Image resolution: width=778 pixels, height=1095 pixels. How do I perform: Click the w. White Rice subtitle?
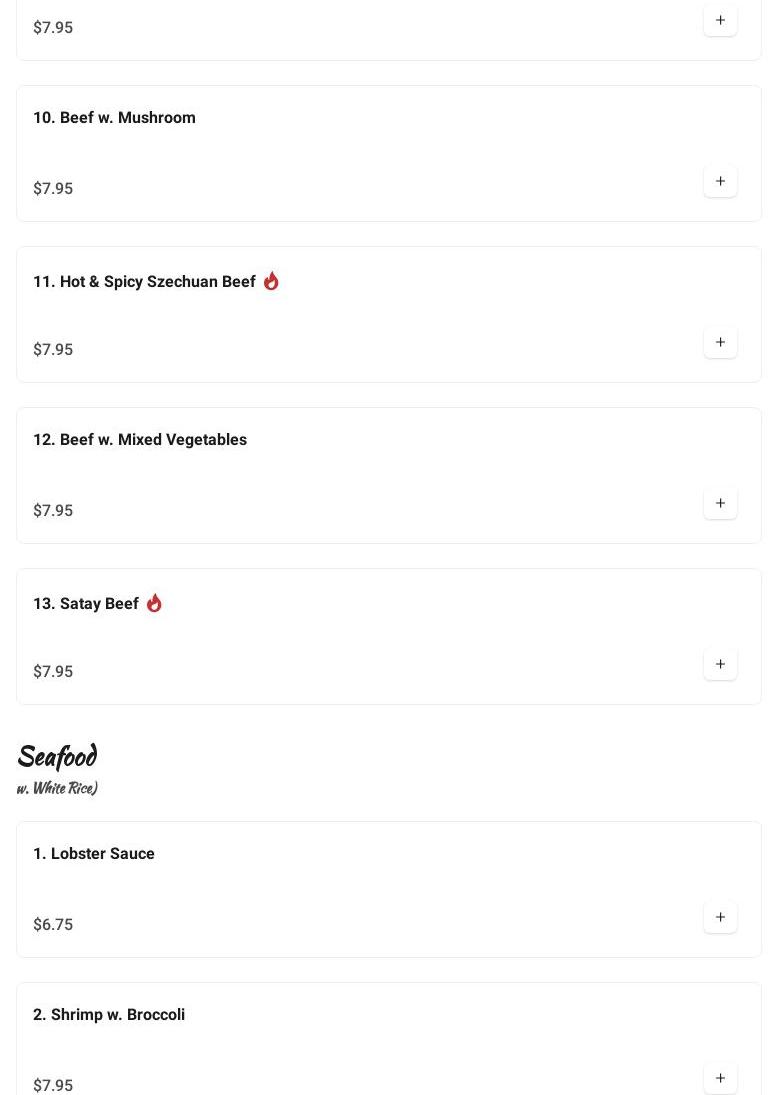pos(57,788)
